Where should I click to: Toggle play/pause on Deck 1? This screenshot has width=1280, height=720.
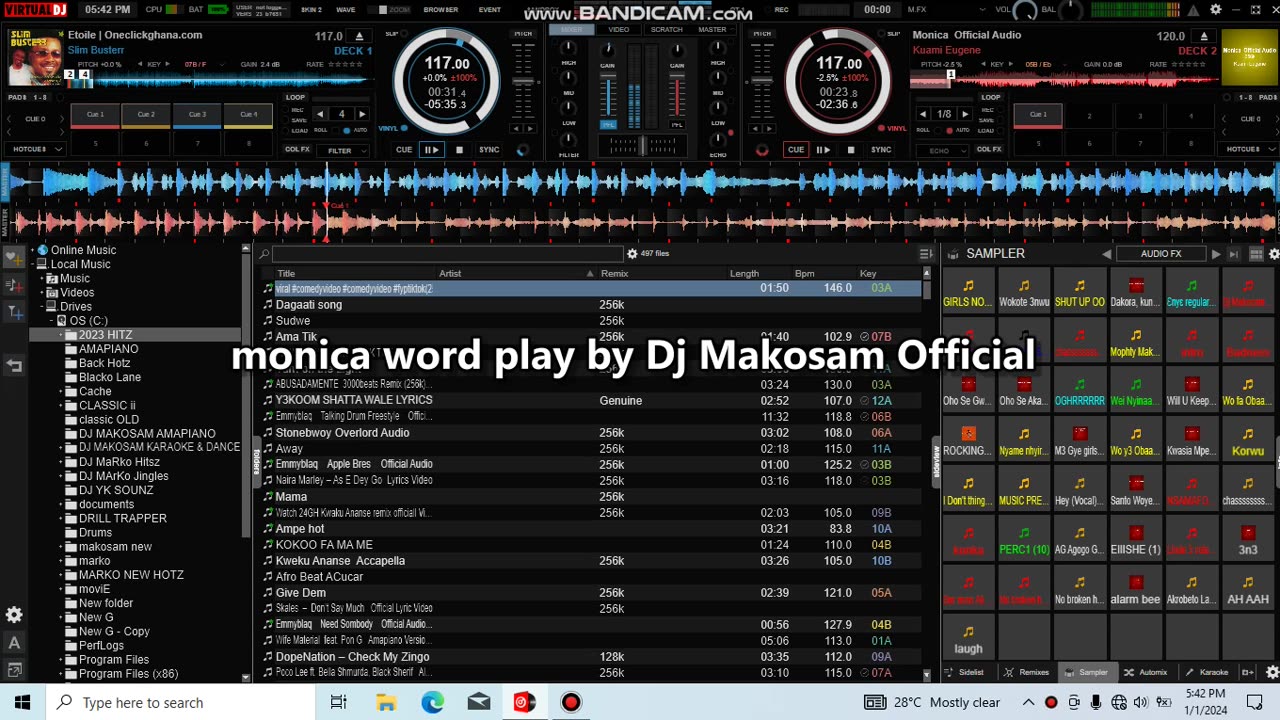point(431,150)
